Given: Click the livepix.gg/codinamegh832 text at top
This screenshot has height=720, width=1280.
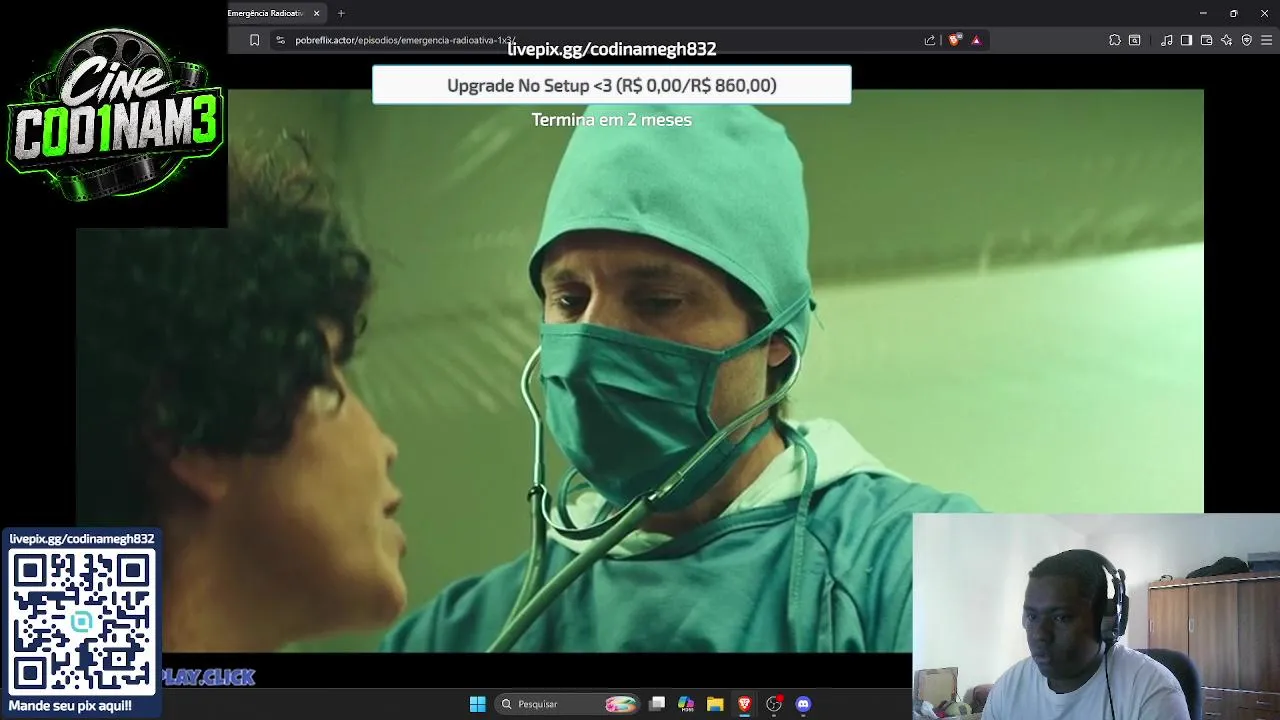Looking at the screenshot, I should (612, 49).
